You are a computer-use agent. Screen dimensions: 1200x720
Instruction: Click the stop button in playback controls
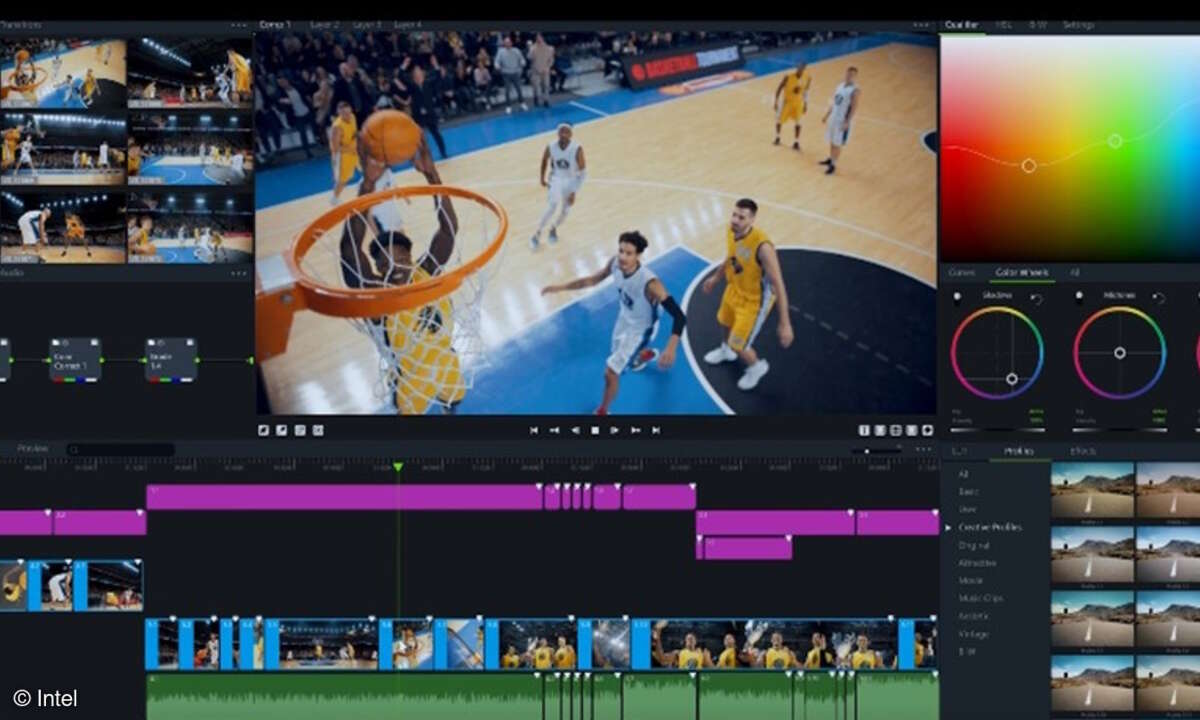(595, 430)
